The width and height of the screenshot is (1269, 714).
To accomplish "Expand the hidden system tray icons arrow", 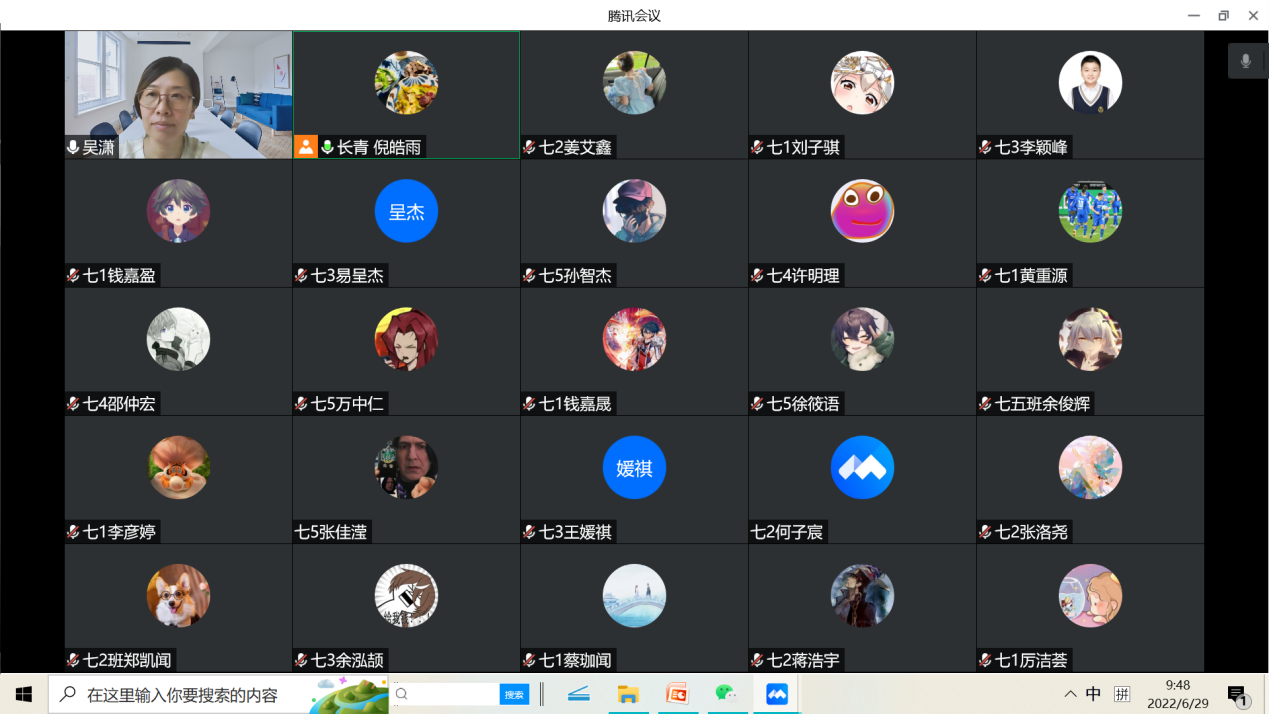I will click(x=1070, y=694).
